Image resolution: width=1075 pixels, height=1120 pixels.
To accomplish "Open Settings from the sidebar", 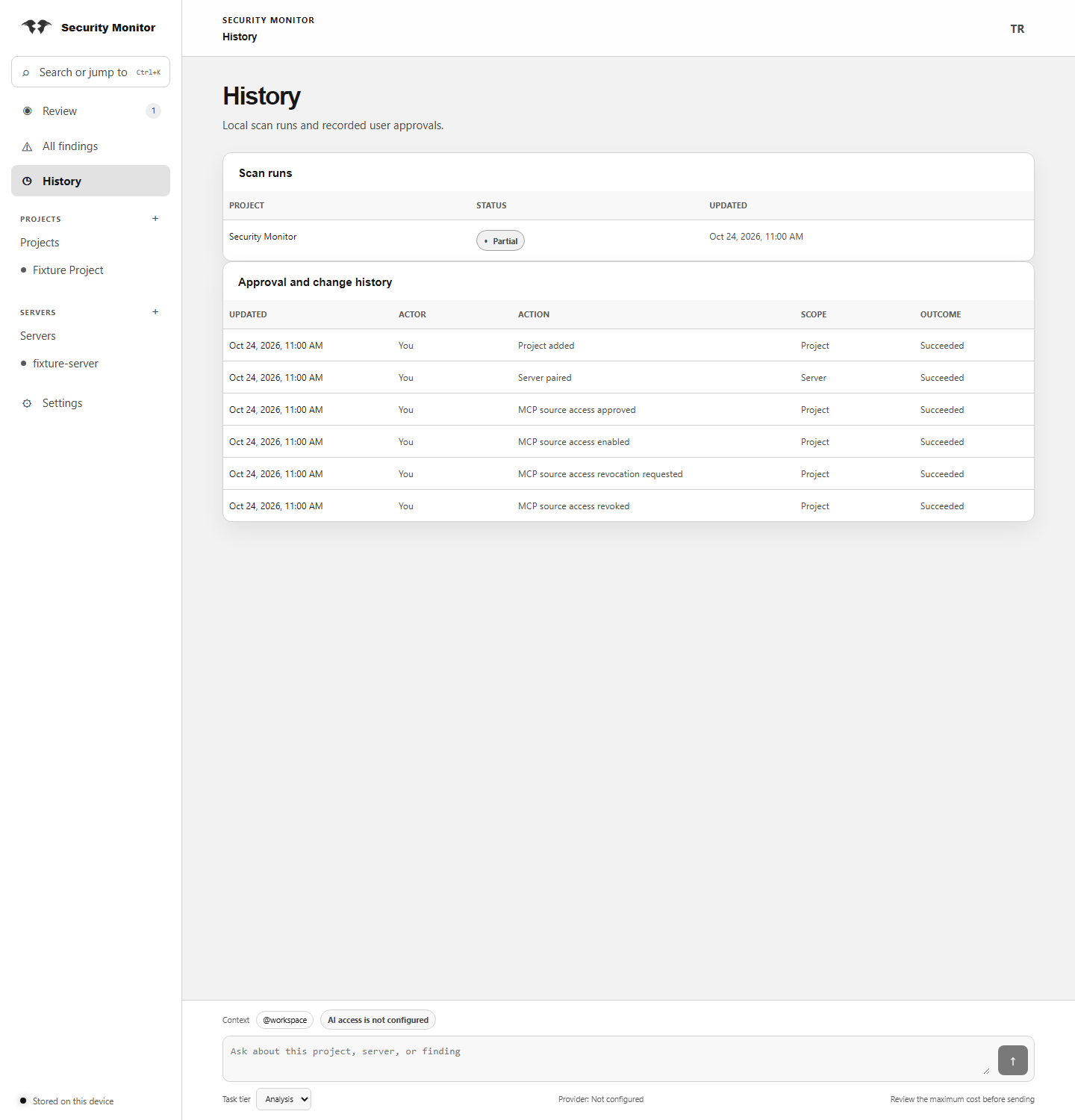I will pos(90,403).
